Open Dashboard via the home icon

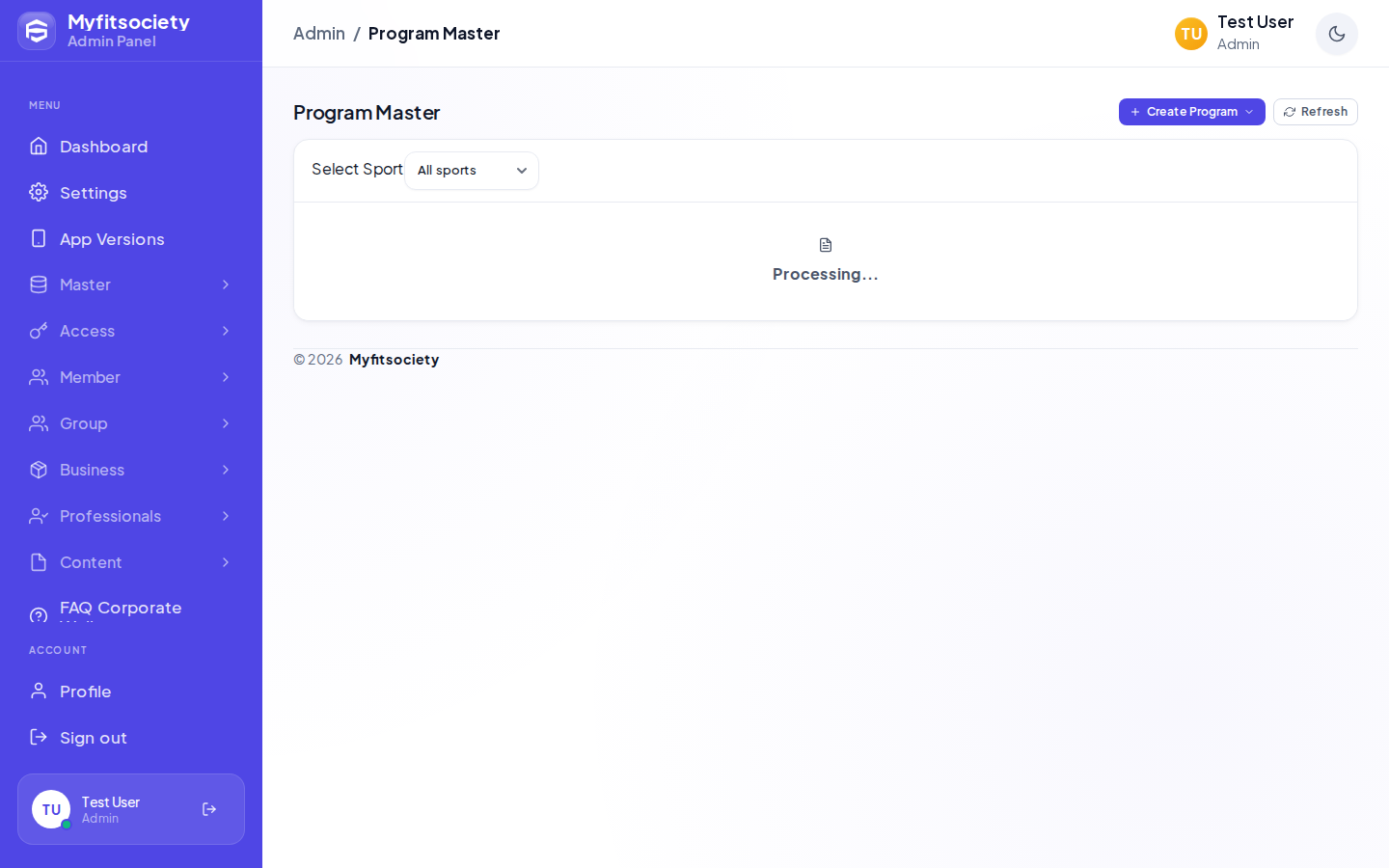(39, 146)
